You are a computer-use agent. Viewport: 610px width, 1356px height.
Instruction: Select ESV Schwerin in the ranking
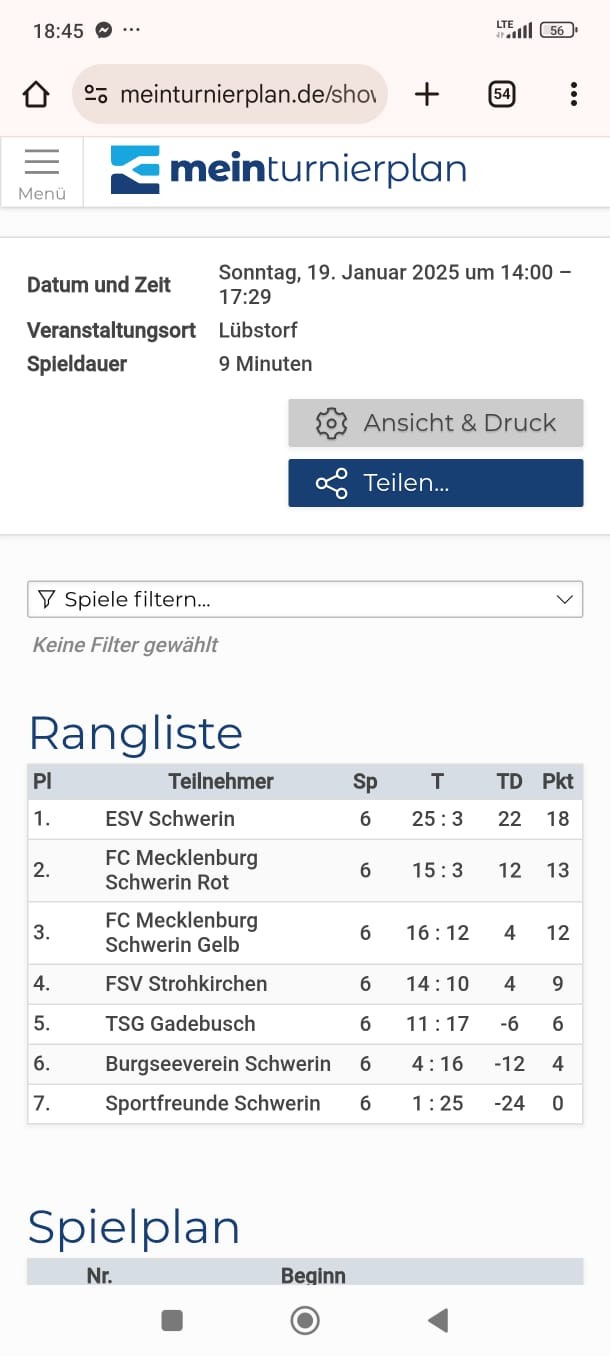click(170, 819)
